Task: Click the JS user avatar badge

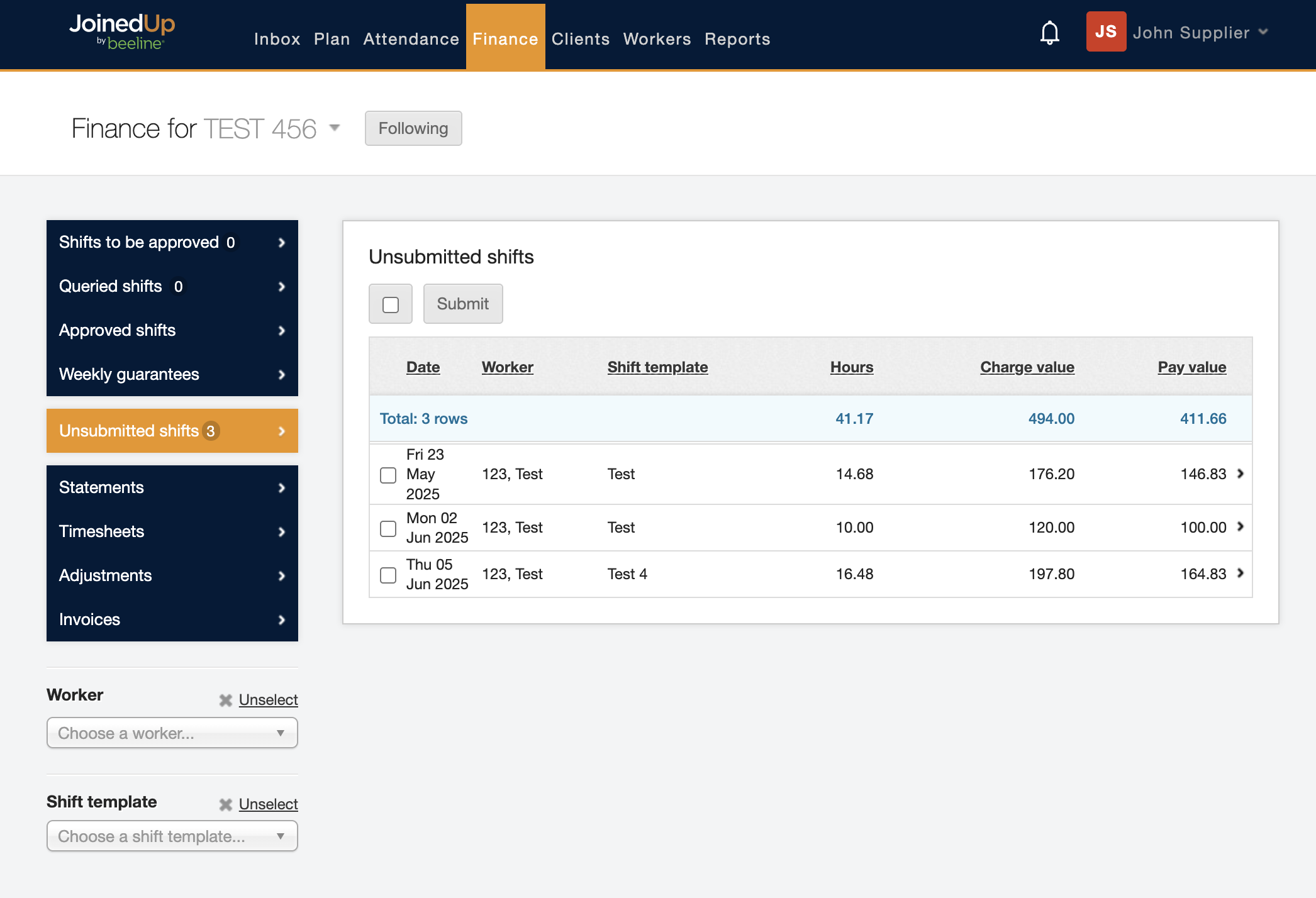Action: pyautogui.click(x=1105, y=31)
